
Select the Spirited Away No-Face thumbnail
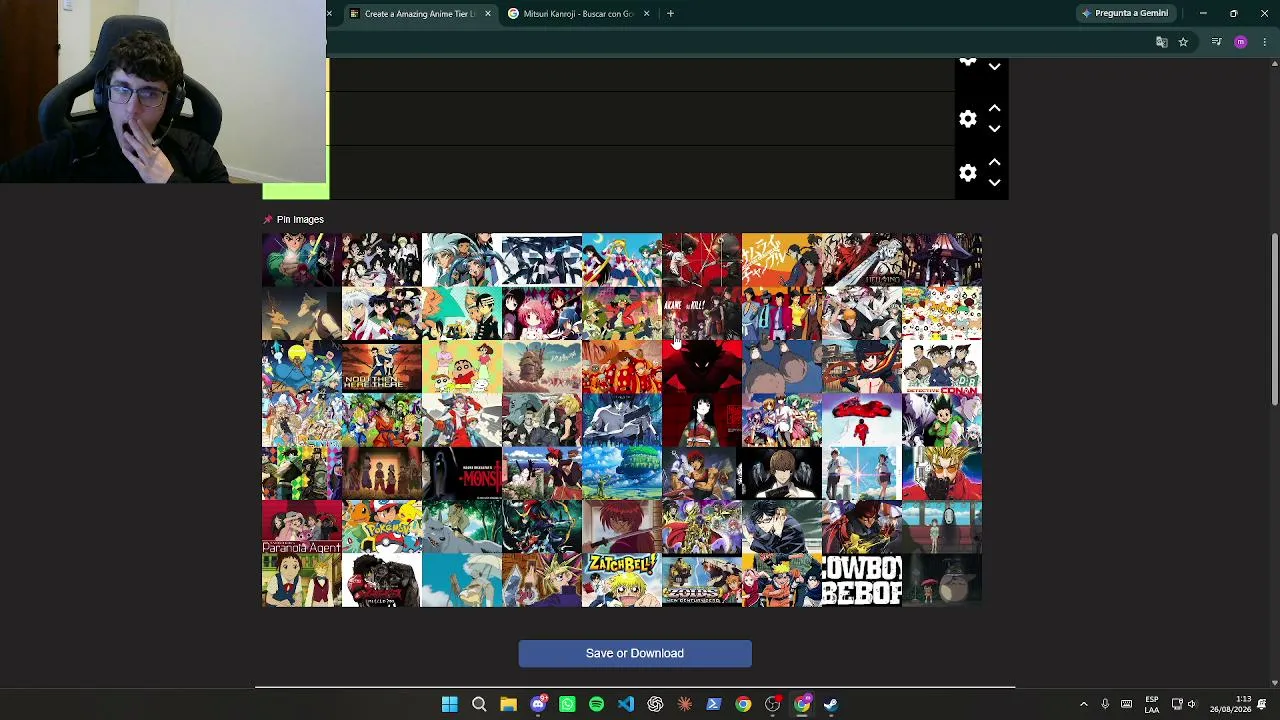[942, 527]
